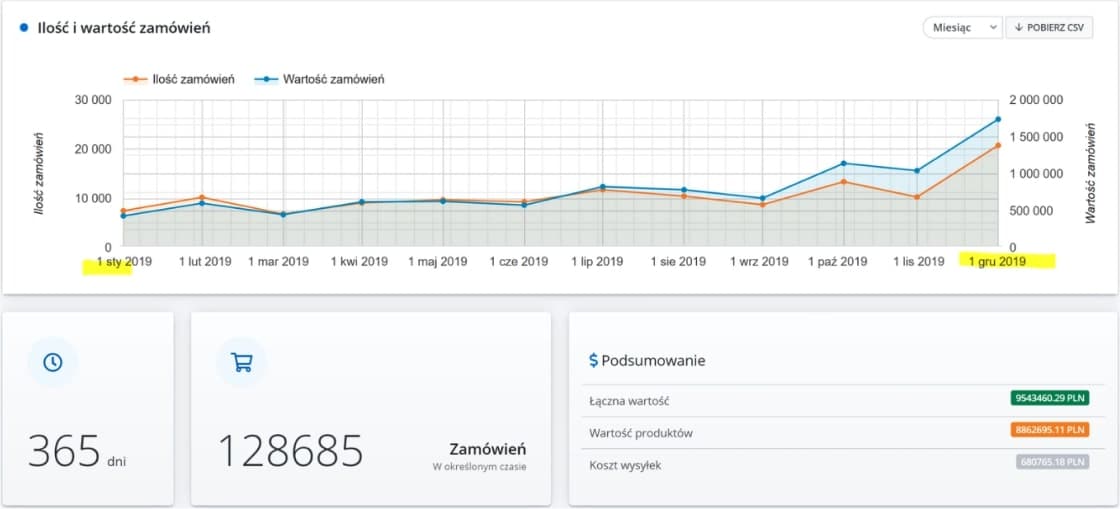This screenshot has height=509, width=1120.
Task: Click the '1 000 000' right axis value
Action: pos(1034,173)
